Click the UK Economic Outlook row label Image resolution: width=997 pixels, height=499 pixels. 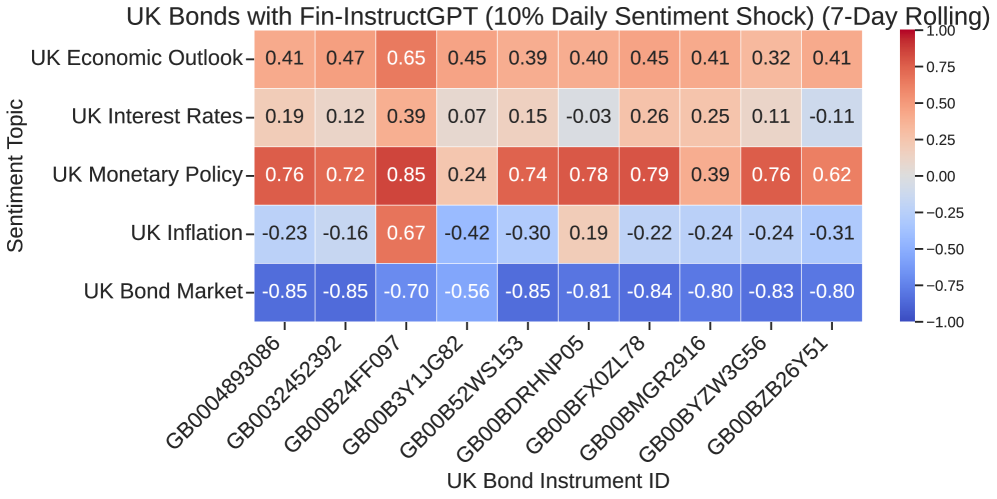coord(137,58)
